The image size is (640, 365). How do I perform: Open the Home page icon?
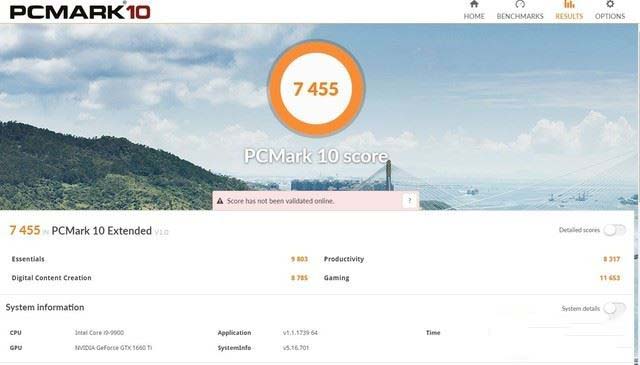coord(474,4)
